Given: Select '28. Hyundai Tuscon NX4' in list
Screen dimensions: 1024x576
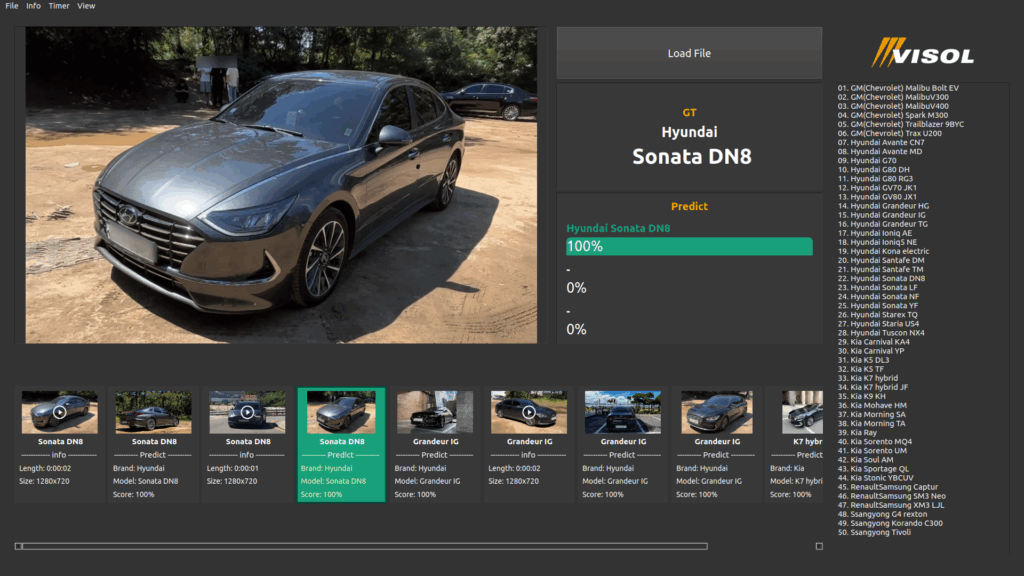Looking at the screenshot, I should 881,333.
